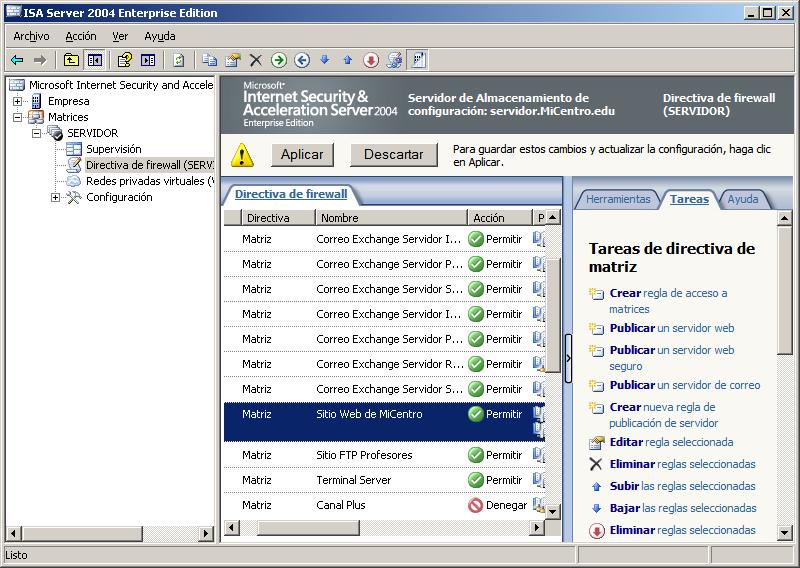
Task: Select the Canal Plus deny rule
Action: click(x=341, y=505)
